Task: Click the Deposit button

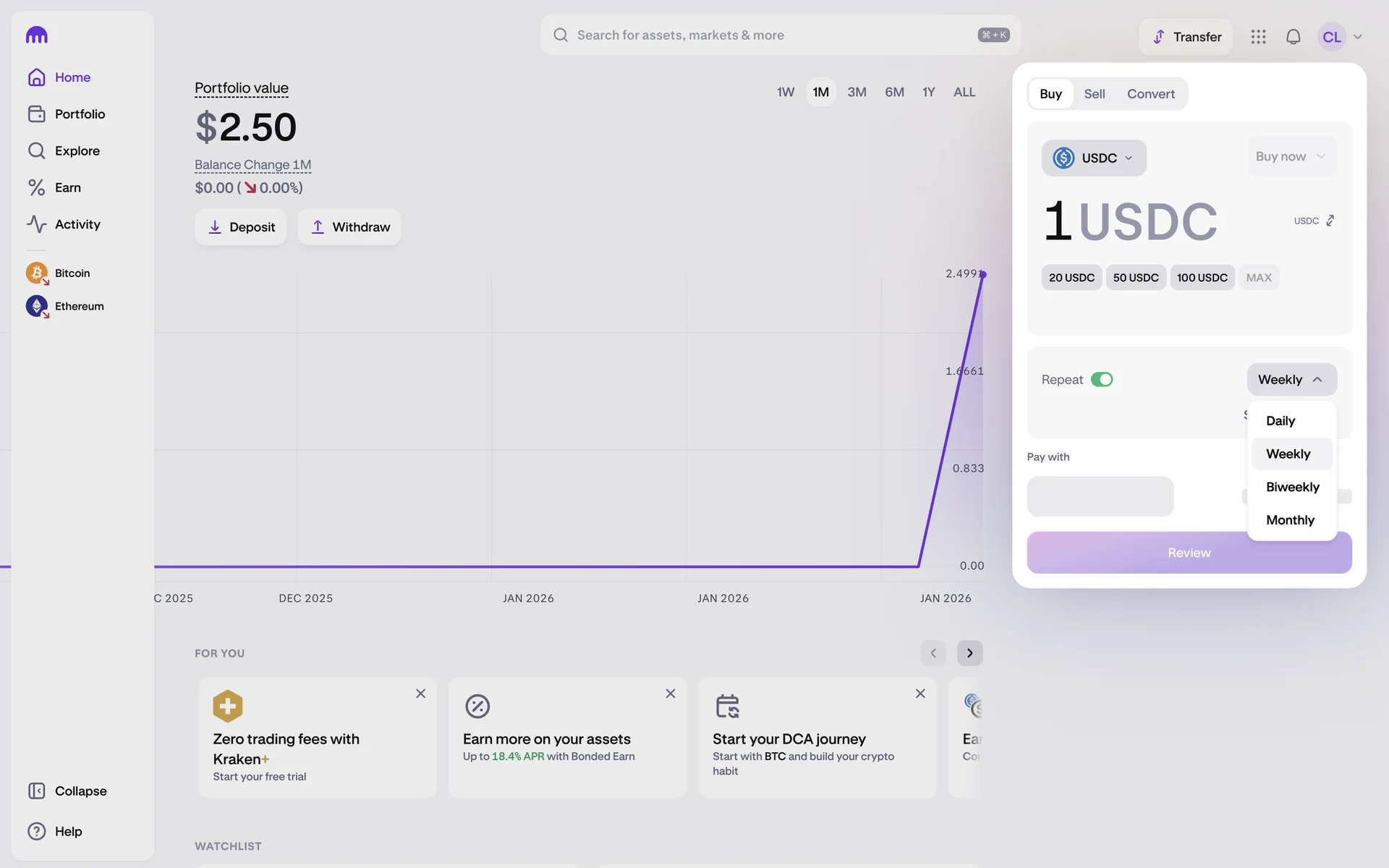Action: click(240, 227)
